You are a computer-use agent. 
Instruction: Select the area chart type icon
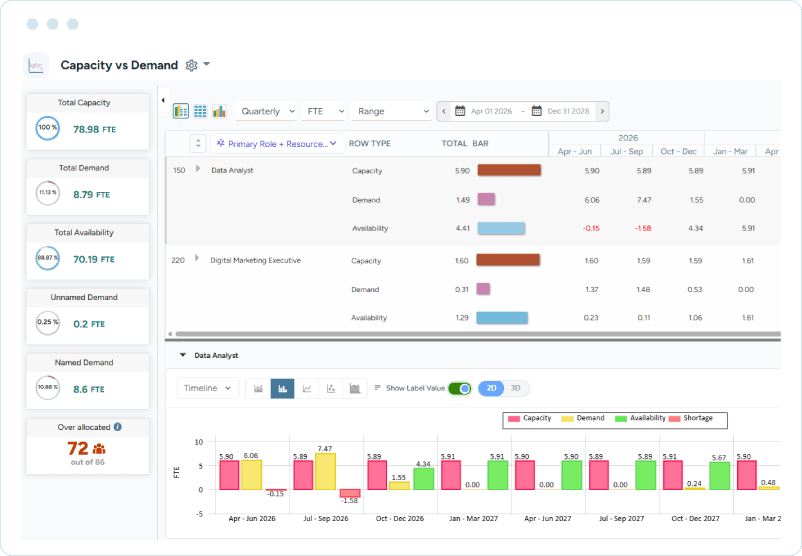pos(258,389)
